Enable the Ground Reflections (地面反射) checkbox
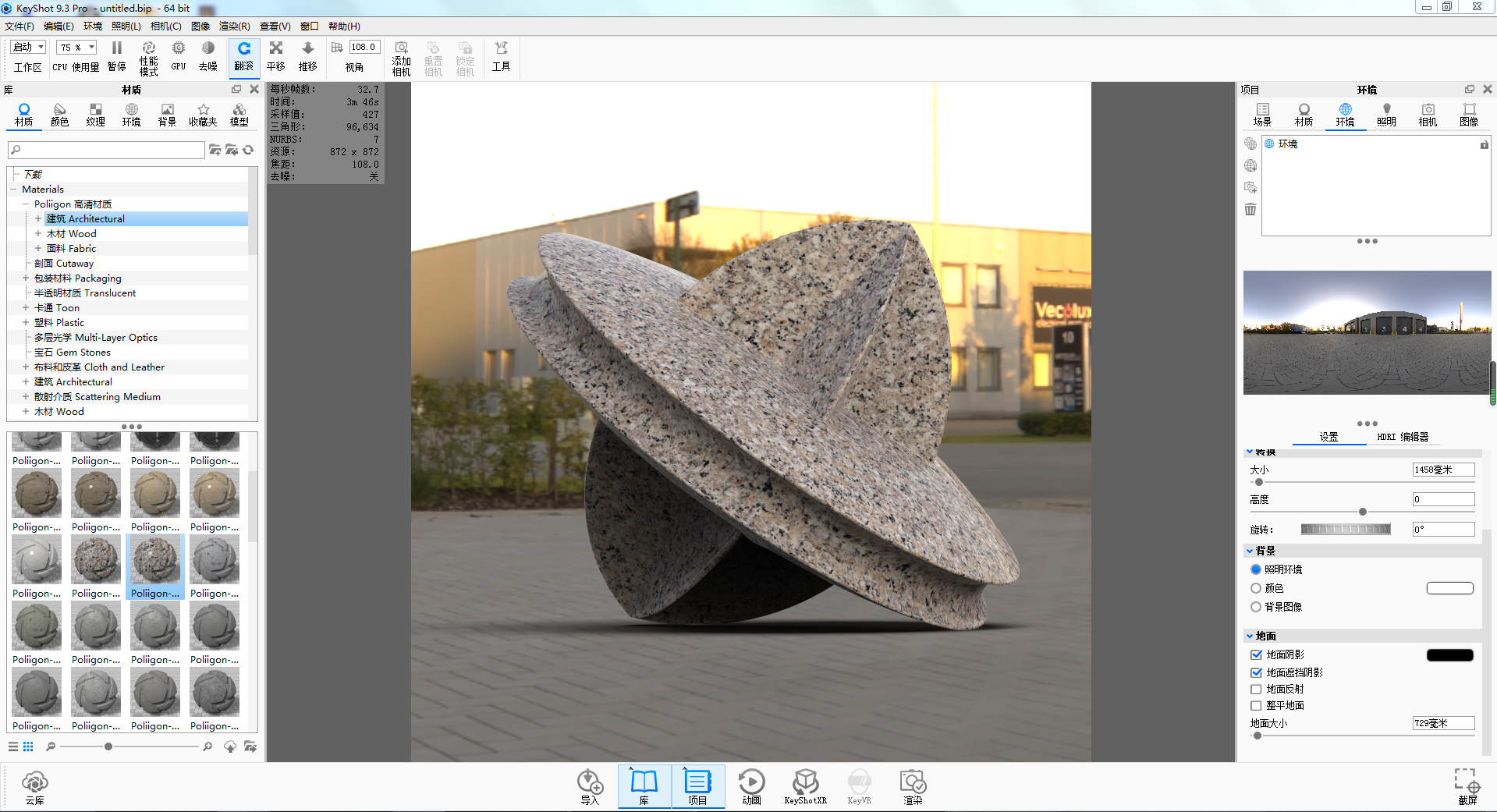1497x812 pixels. [x=1256, y=689]
